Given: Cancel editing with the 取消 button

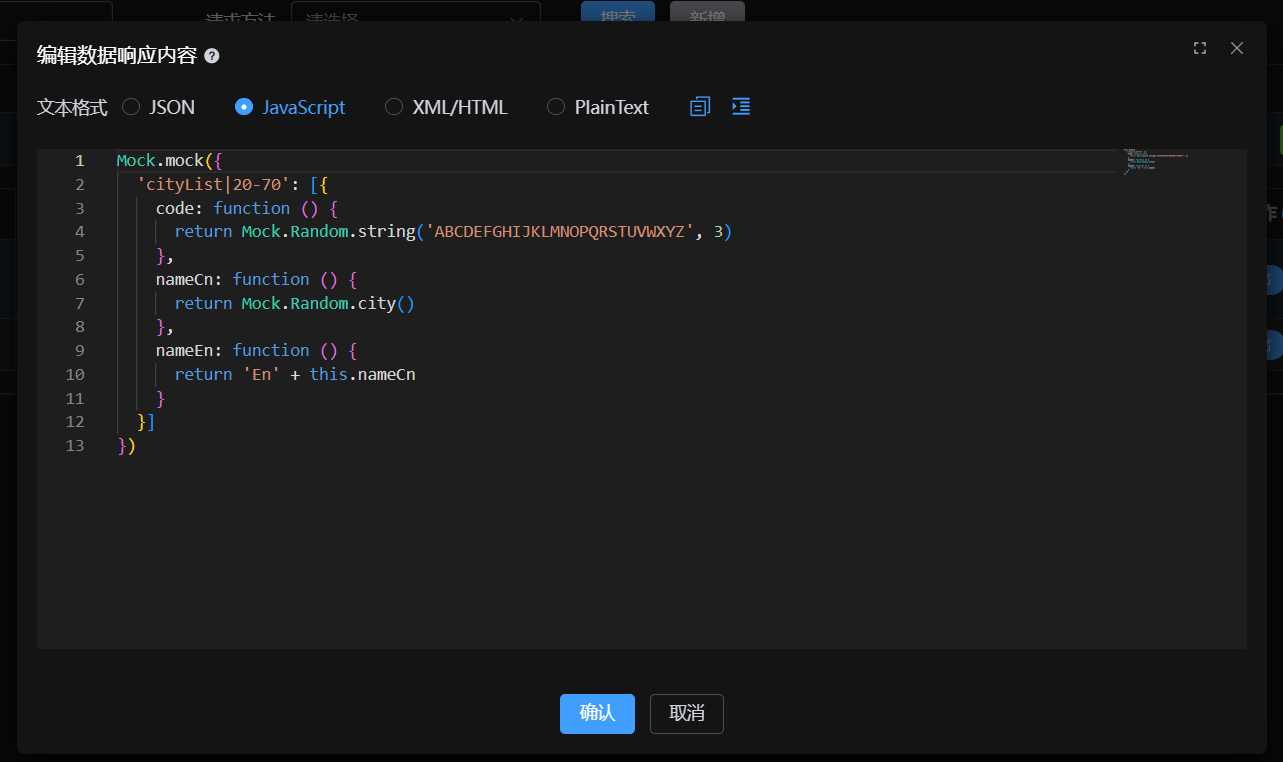Looking at the screenshot, I should point(686,713).
